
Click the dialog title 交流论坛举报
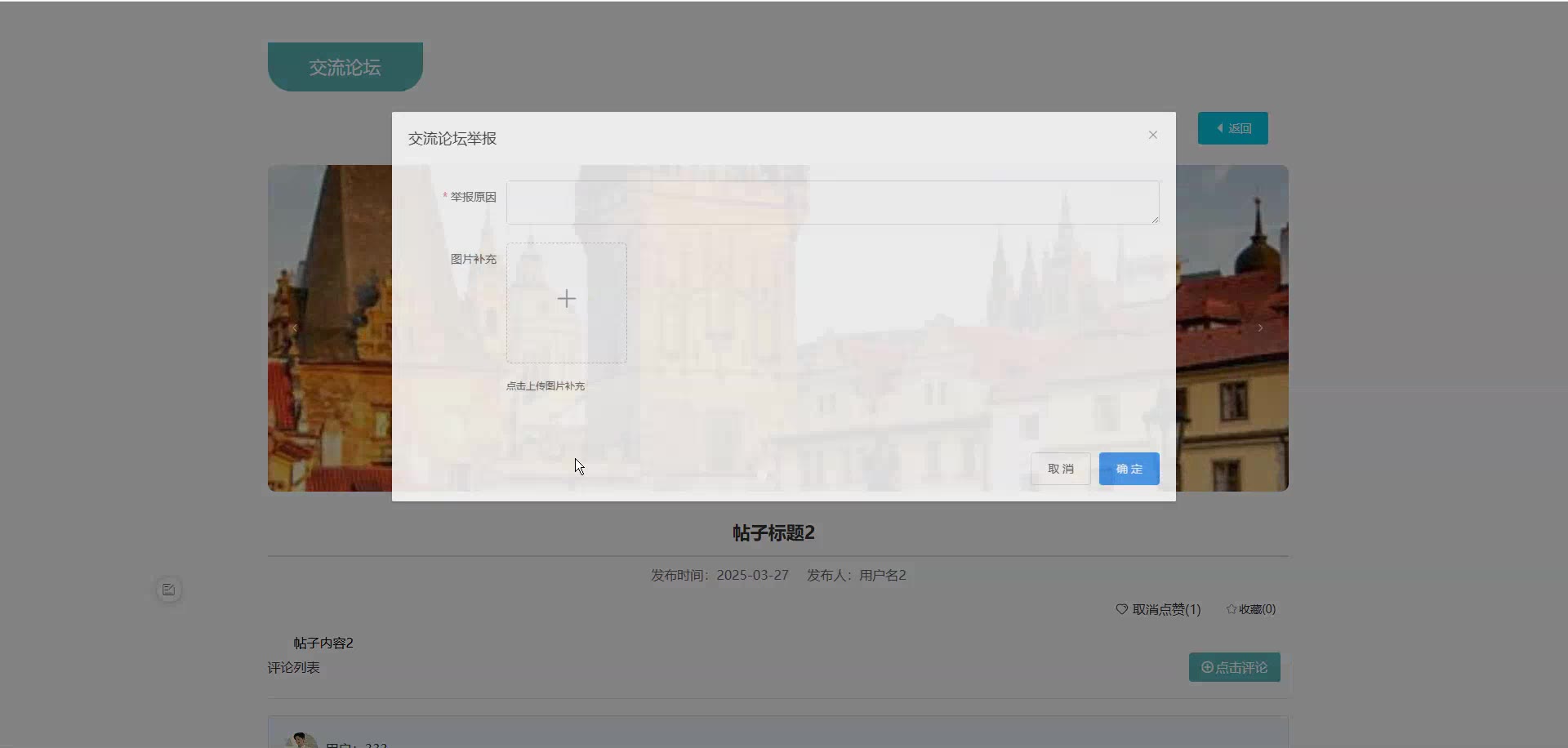pyautogui.click(x=452, y=139)
